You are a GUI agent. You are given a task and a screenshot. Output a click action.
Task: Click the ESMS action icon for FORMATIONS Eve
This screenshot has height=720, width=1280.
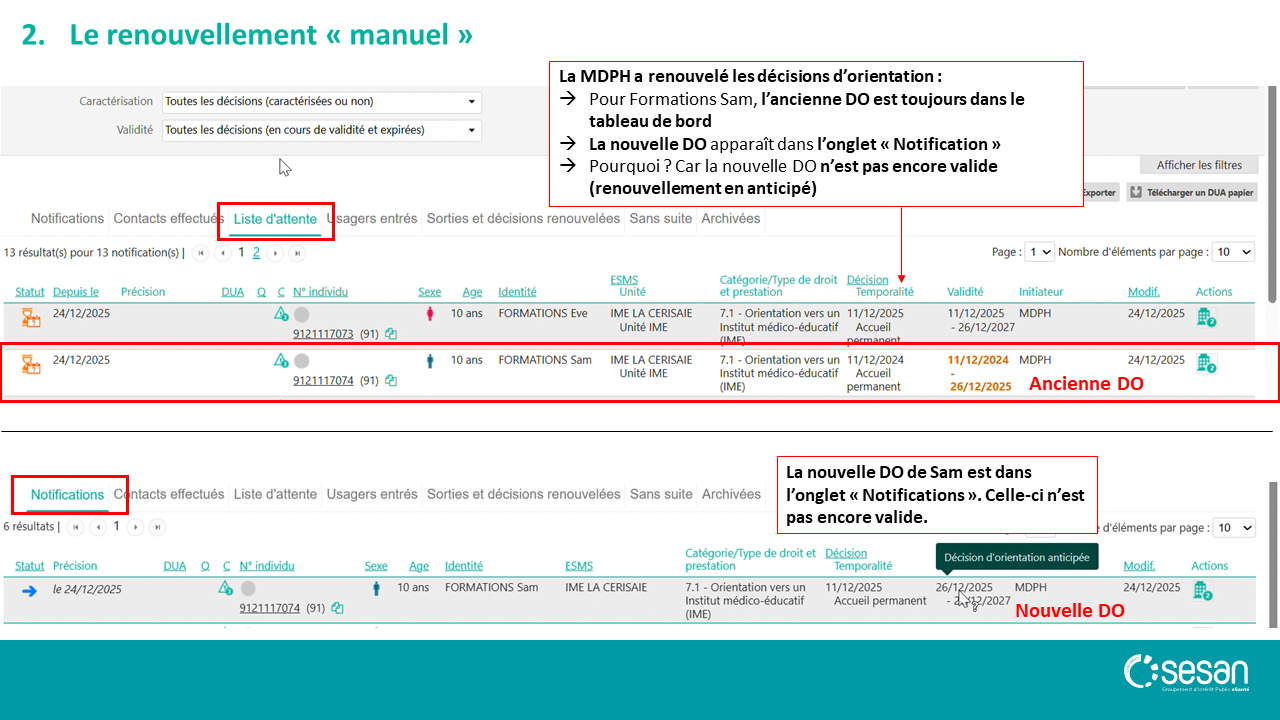[x=1205, y=317]
